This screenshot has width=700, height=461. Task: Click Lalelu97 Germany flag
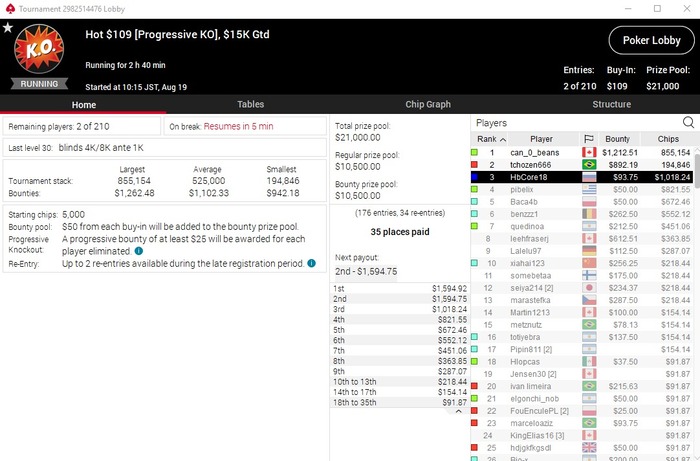click(589, 251)
